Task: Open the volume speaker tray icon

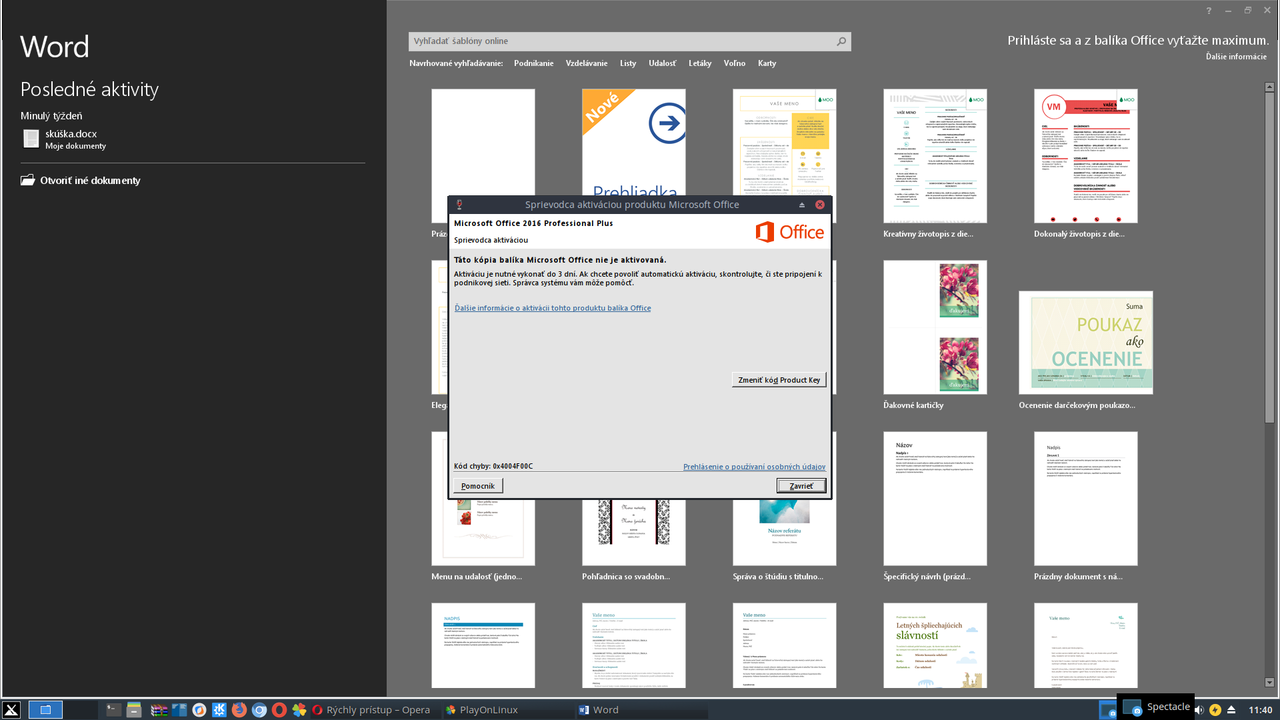Action: (1199, 710)
